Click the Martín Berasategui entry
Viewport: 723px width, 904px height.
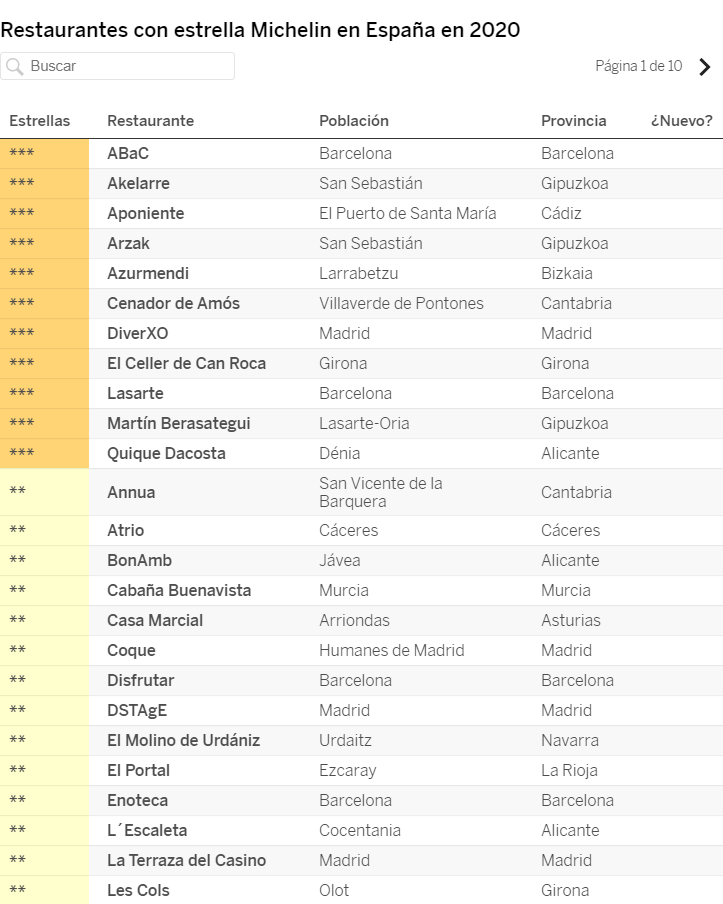178,424
